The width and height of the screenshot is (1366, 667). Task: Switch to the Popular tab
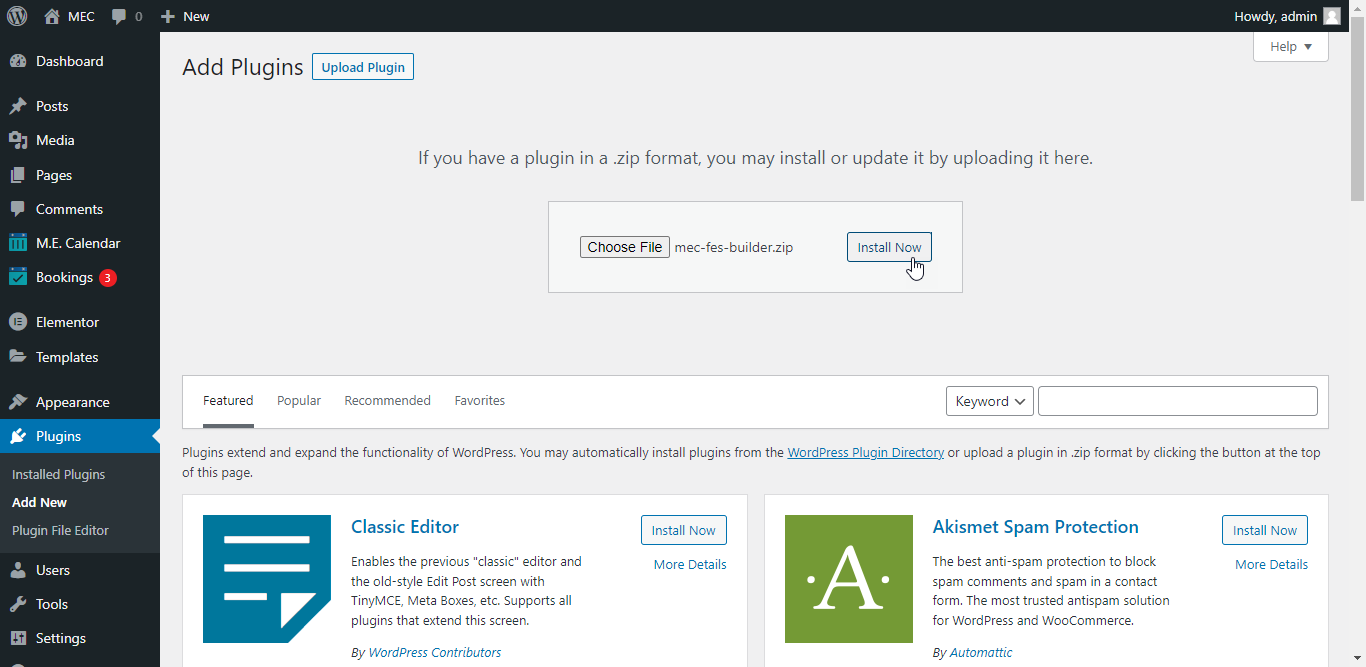point(299,401)
